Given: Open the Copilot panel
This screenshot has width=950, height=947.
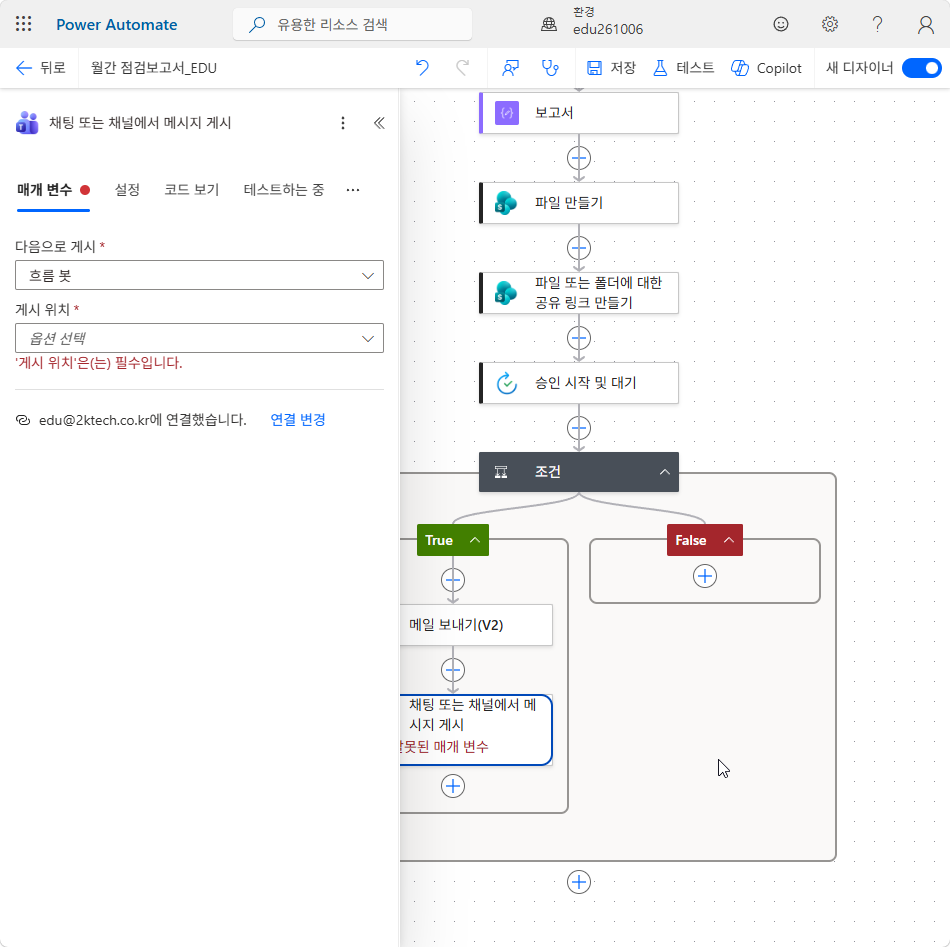Looking at the screenshot, I should (766, 68).
